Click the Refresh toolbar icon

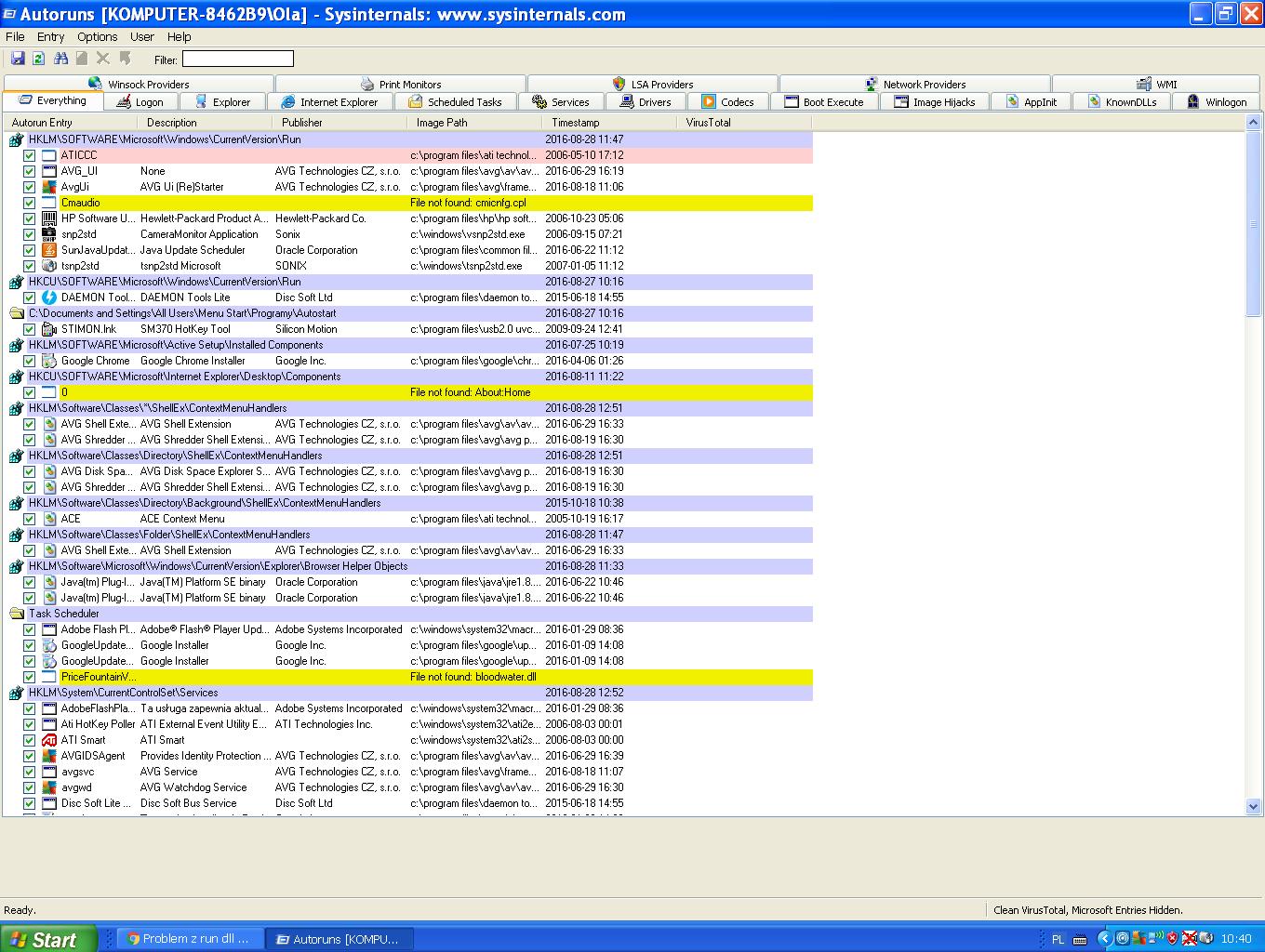(x=38, y=59)
